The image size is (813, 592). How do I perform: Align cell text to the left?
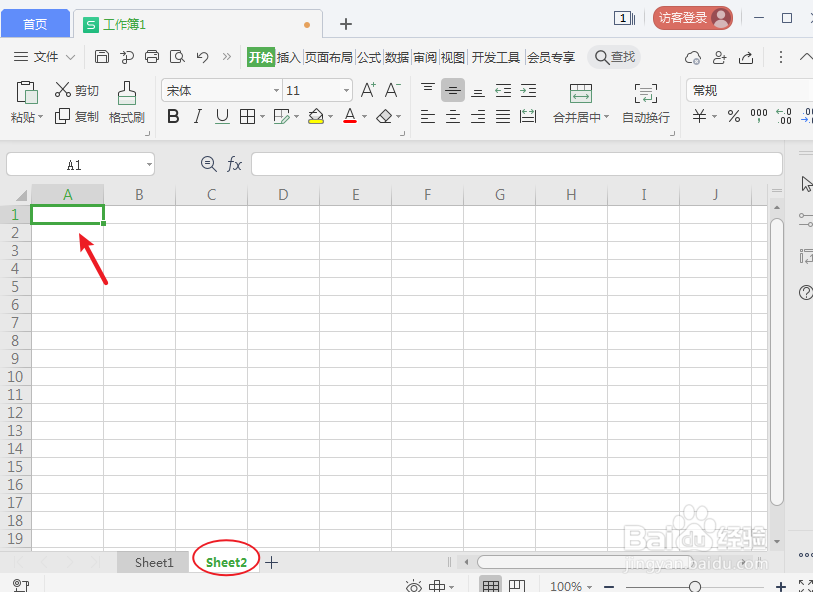(428, 117)
